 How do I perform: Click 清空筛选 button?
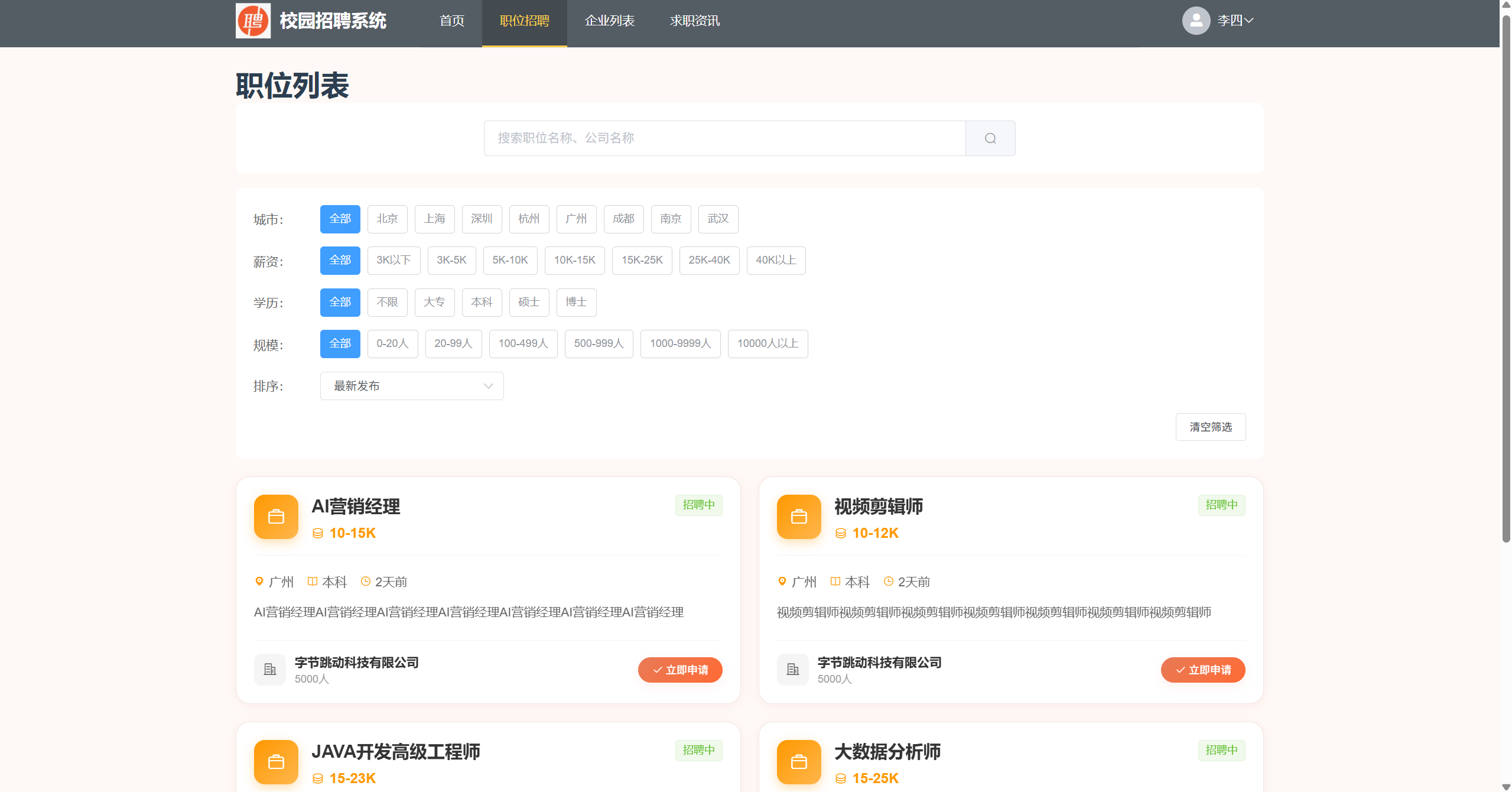click(x=1210, y=427)
